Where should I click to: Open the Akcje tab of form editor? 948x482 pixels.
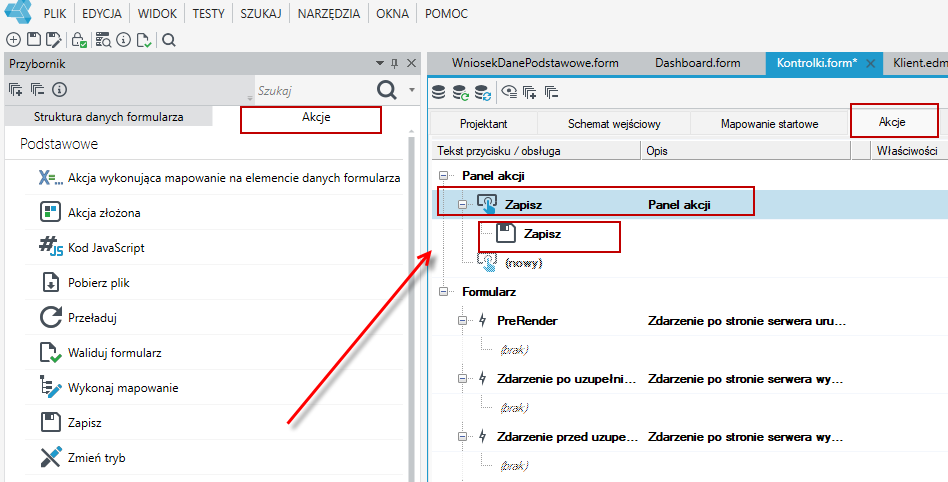(x=892, y=122)
